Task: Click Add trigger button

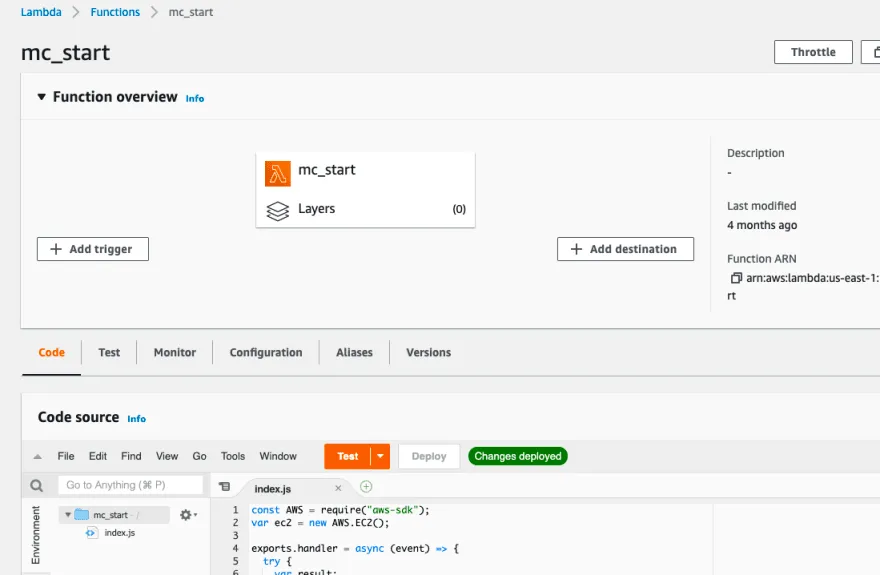Action: (x=93, y=249)
